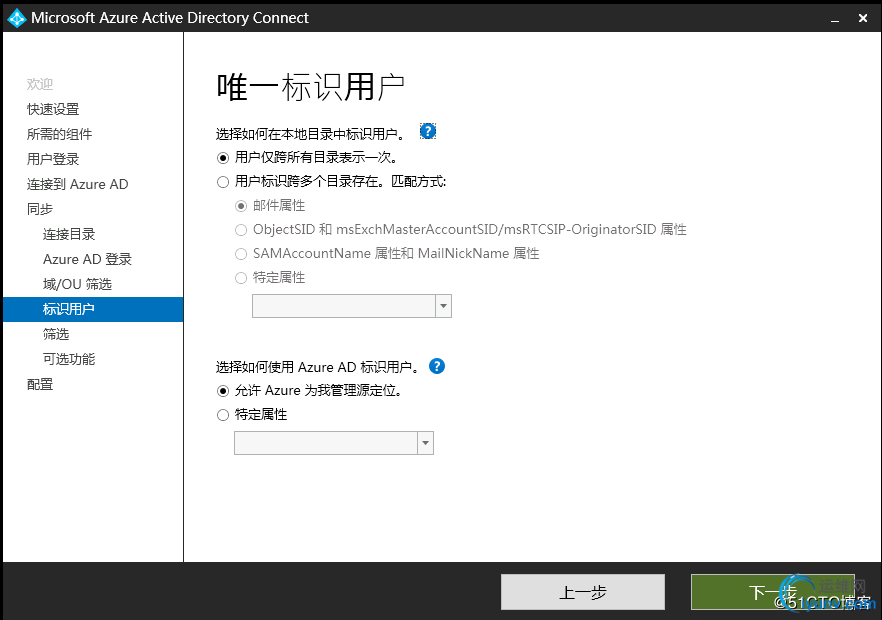882x620 pixels.
Task: Select the highlighted 标识用户 sidebar step
Action: (93, 309)
